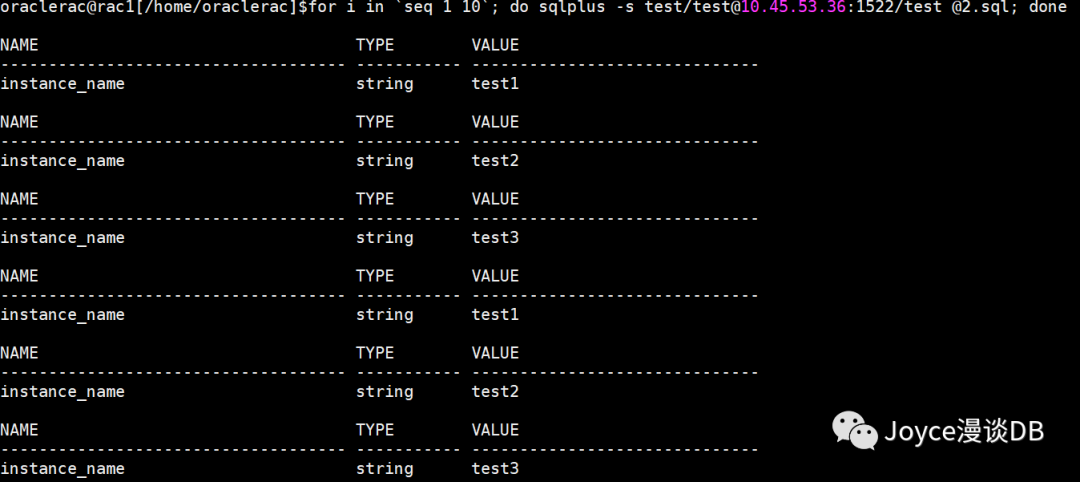Click the Joyce漫谈DB watermark text

(964, 432)
